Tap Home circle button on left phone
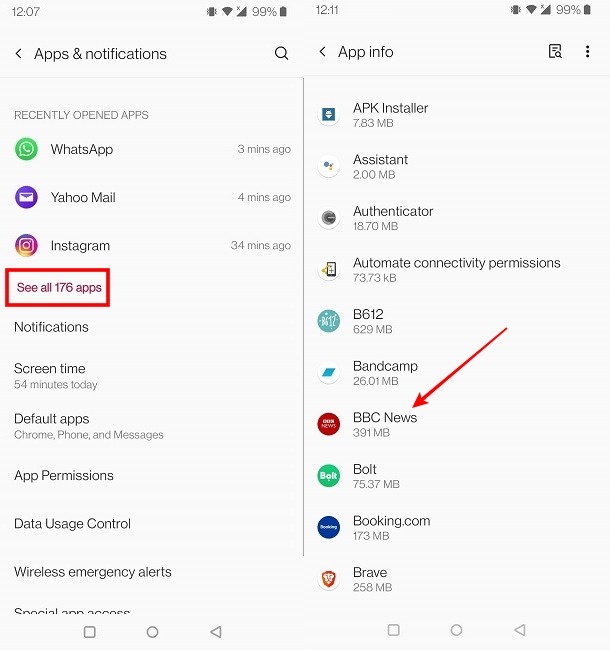The width and height of the screenshot is (610, 650). (152, 632)
